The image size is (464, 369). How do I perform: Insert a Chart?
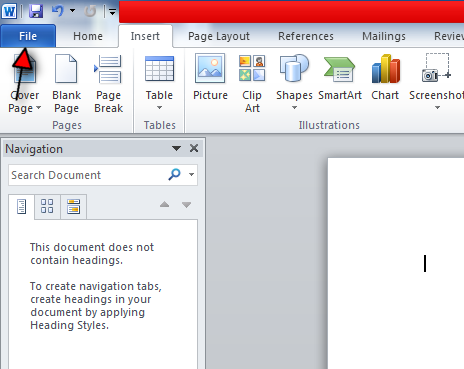385,77
